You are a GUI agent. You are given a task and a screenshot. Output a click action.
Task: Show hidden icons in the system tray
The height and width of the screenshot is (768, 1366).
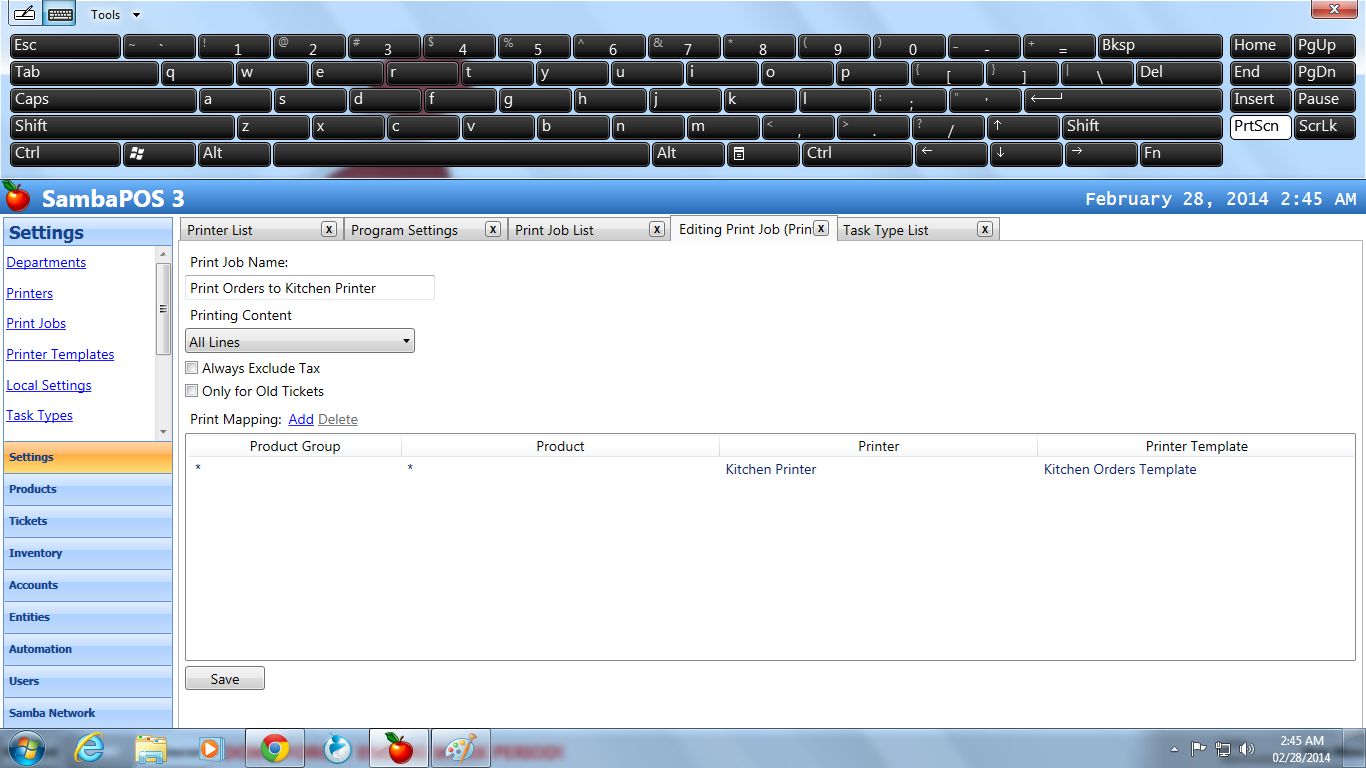click(1174, 749)
